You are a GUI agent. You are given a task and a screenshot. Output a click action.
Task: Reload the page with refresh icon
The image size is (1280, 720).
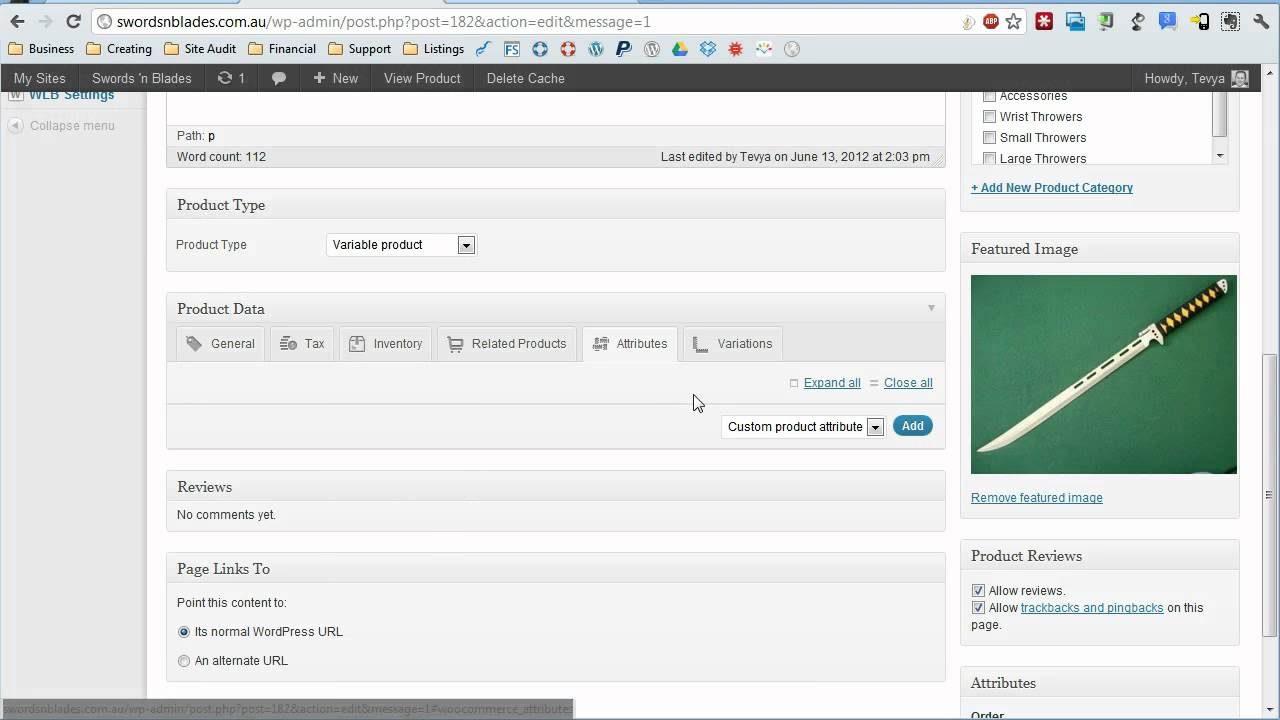pos(73,21)
